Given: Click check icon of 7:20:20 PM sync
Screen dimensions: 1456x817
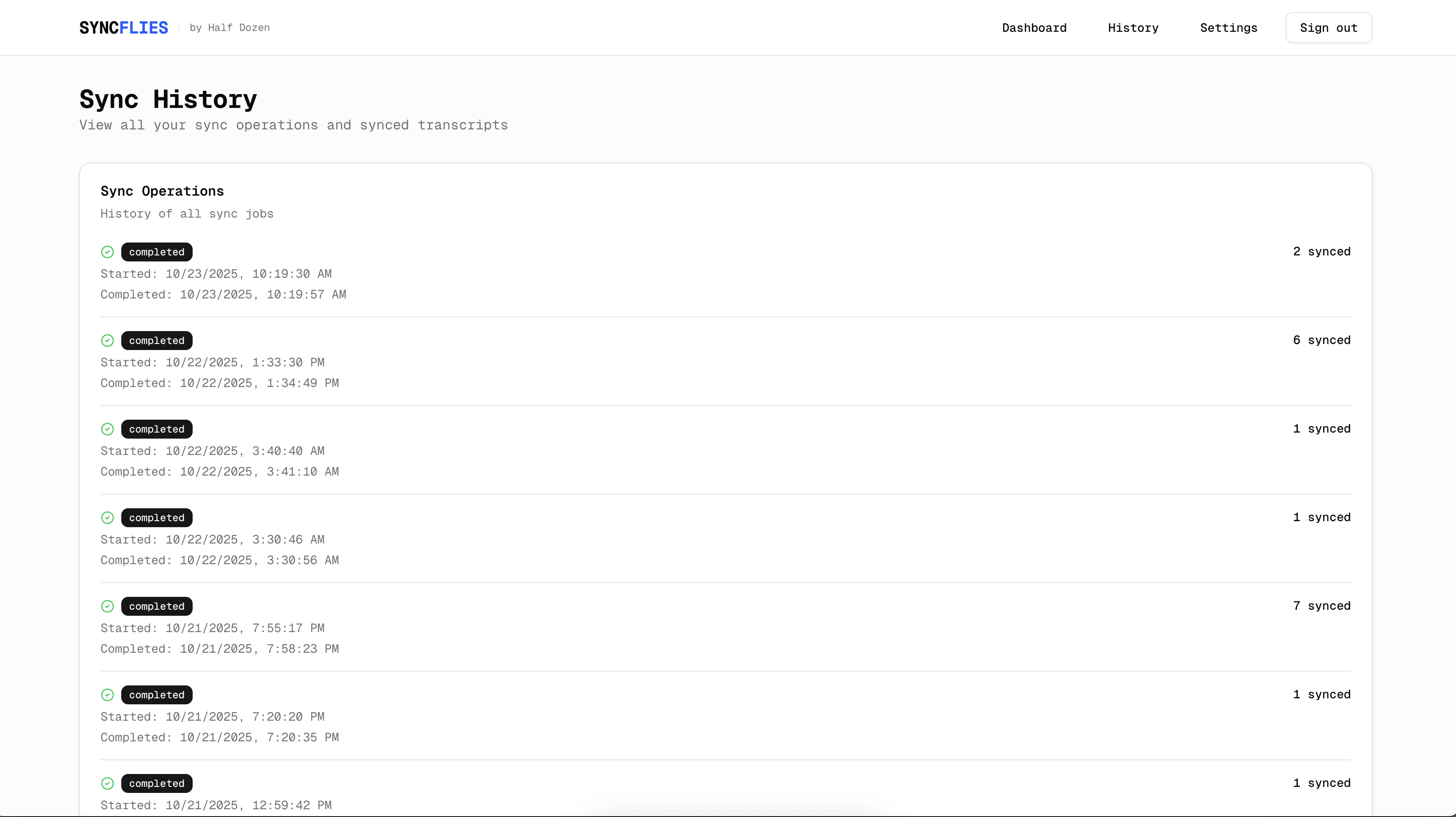Looking at the screenshot, I should 108,695.
